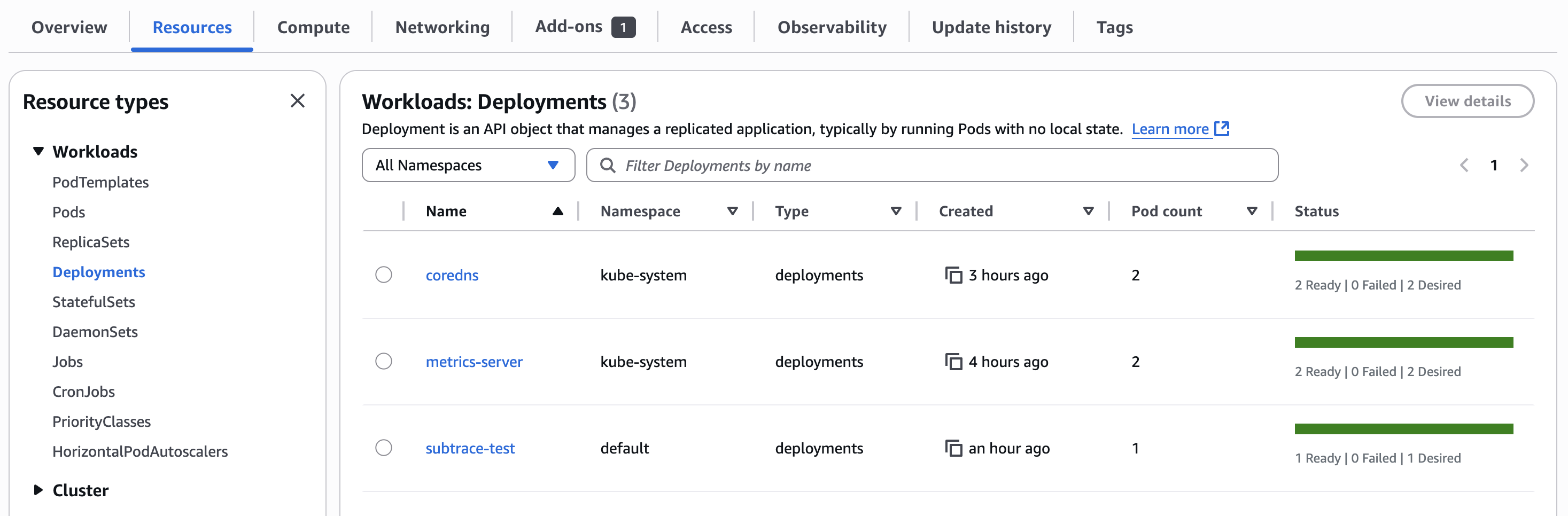Click 'default' namespace cell for subtrace-test
Screen dimensions: 1568x516
click(624, 448)
